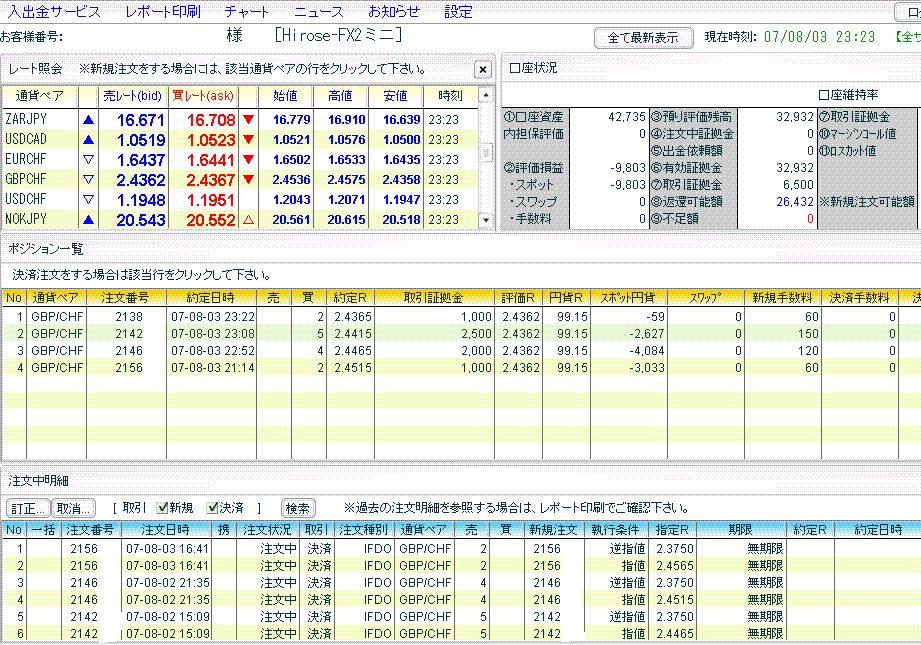Click ZARJPY ask red down-arrow
921x645 pixels.
tap(248, 120)
